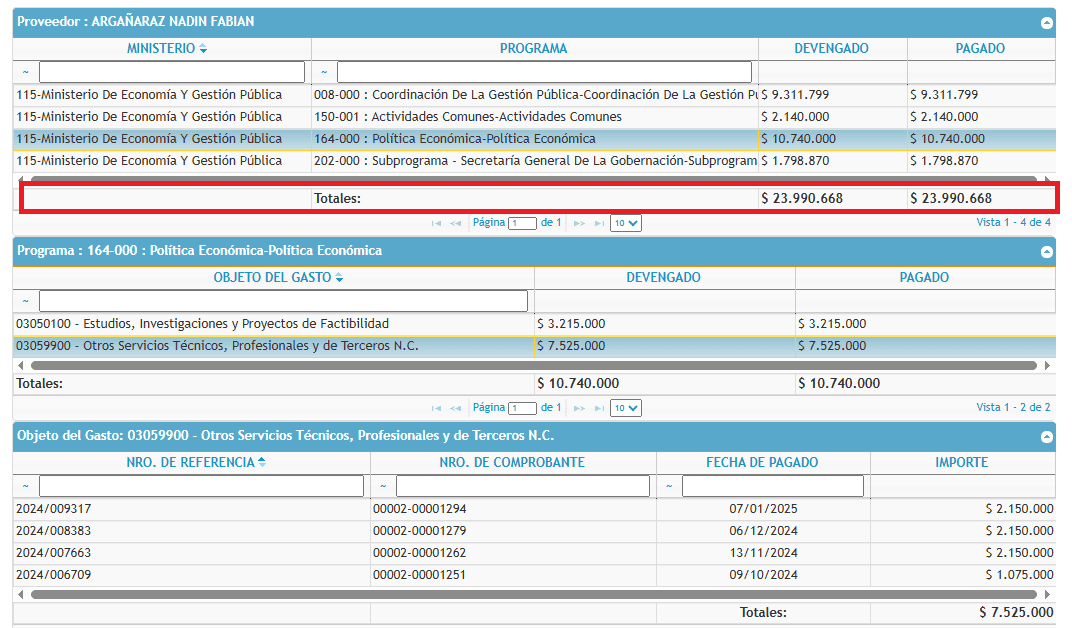Click the NRO. DE COMPROBANTE filter input
1072x628 pixels.
click(522, 486)
